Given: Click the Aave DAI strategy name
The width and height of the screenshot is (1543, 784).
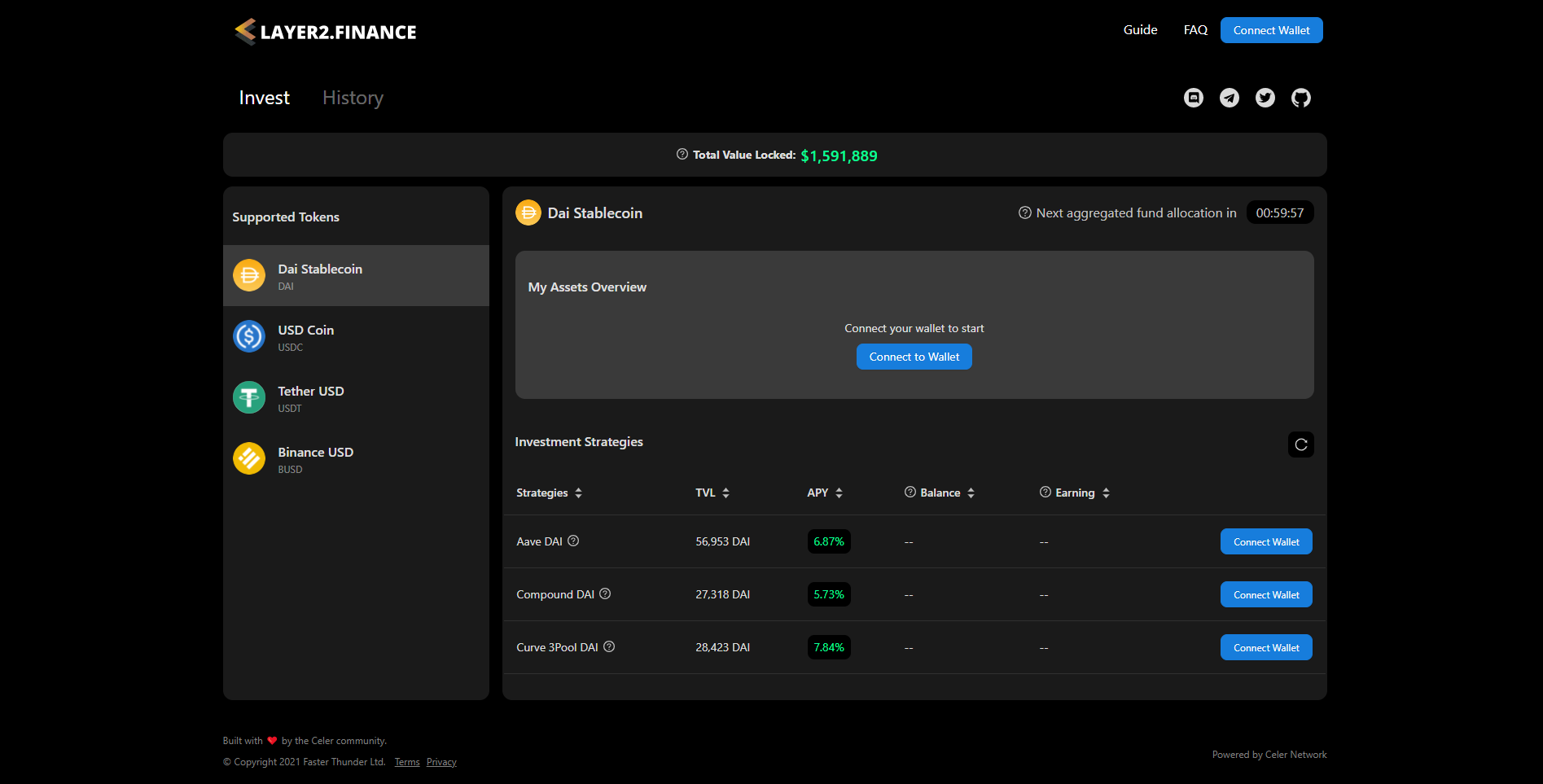Looking at the screenshot, I should pos(539,541).
